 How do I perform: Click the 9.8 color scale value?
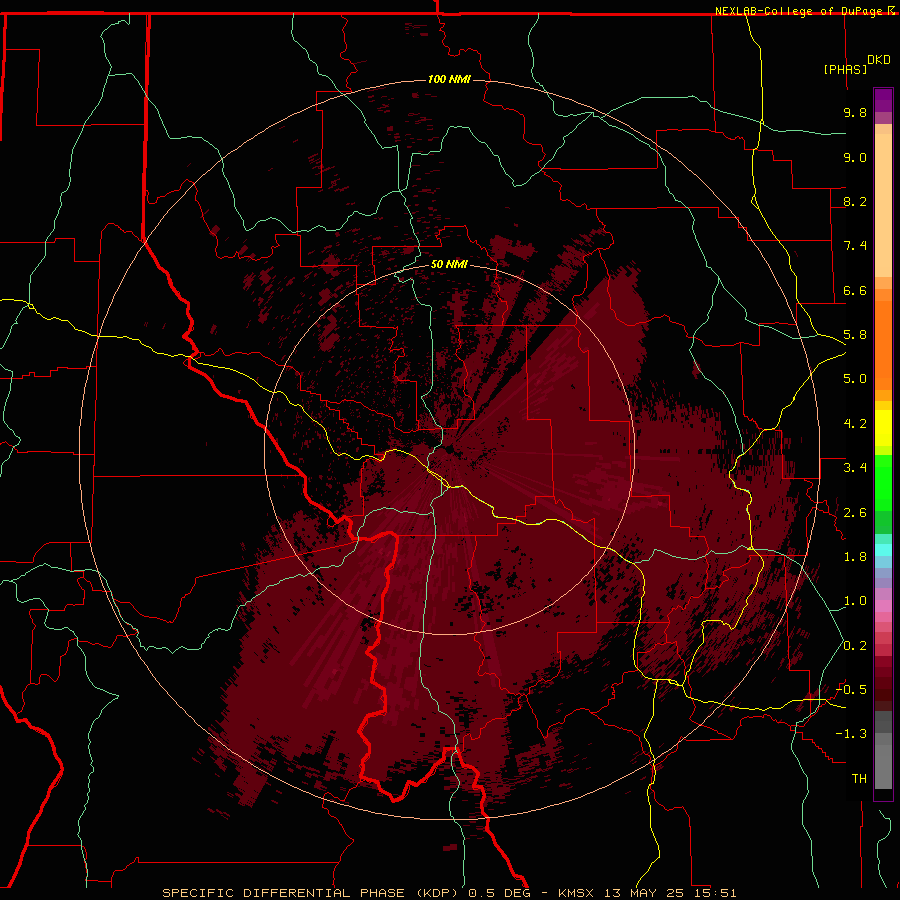[x=855, y=112]
